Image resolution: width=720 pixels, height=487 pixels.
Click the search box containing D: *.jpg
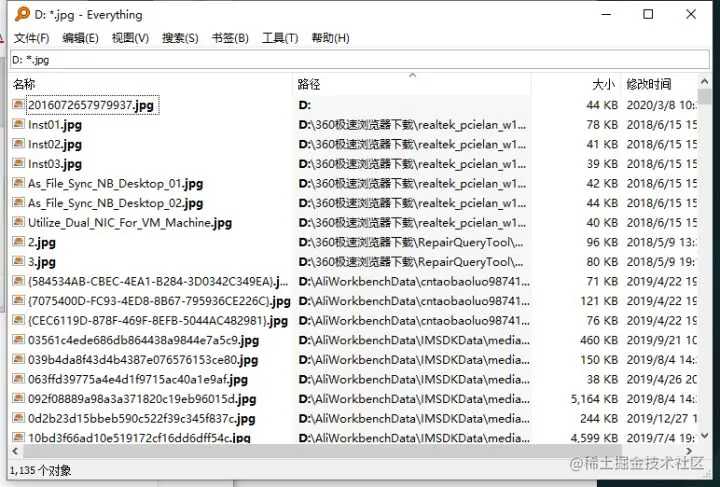(x=360, y=60)
